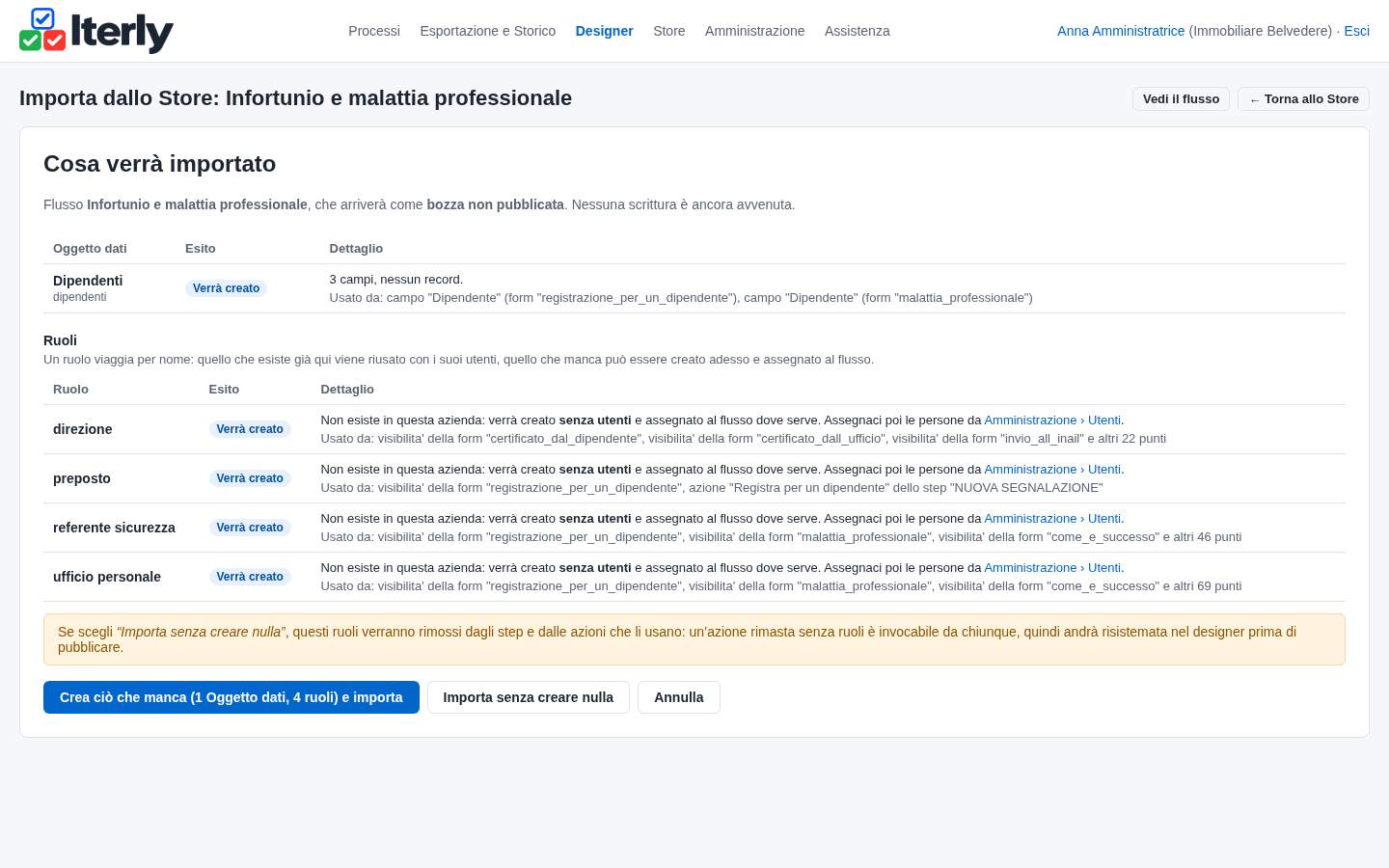Click Verrà creato badge for referente sicurezza
This screenshot has height=868, width=1389.
[x=250, y=528]
